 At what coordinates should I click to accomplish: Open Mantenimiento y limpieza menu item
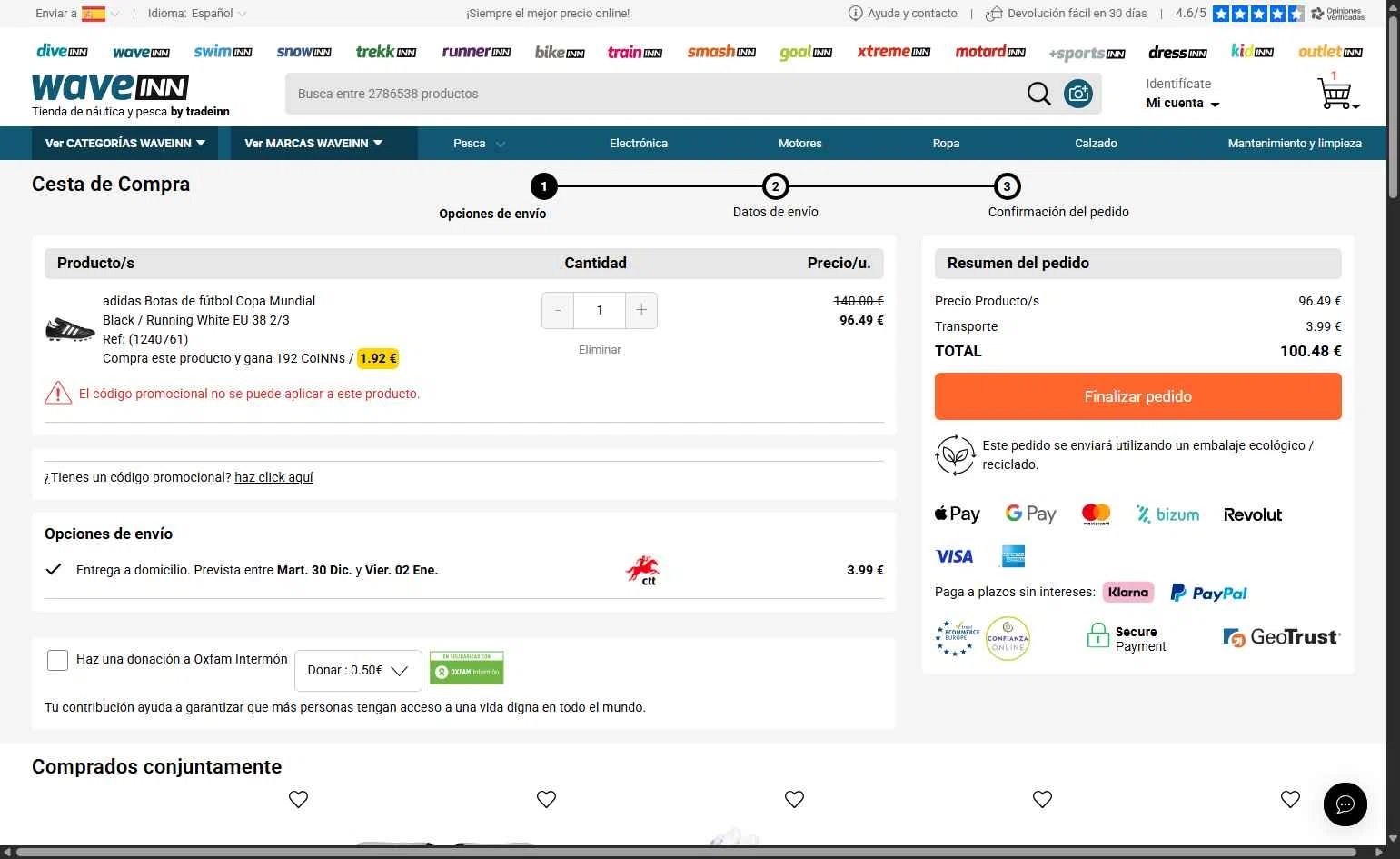(x=1295, y=144)
